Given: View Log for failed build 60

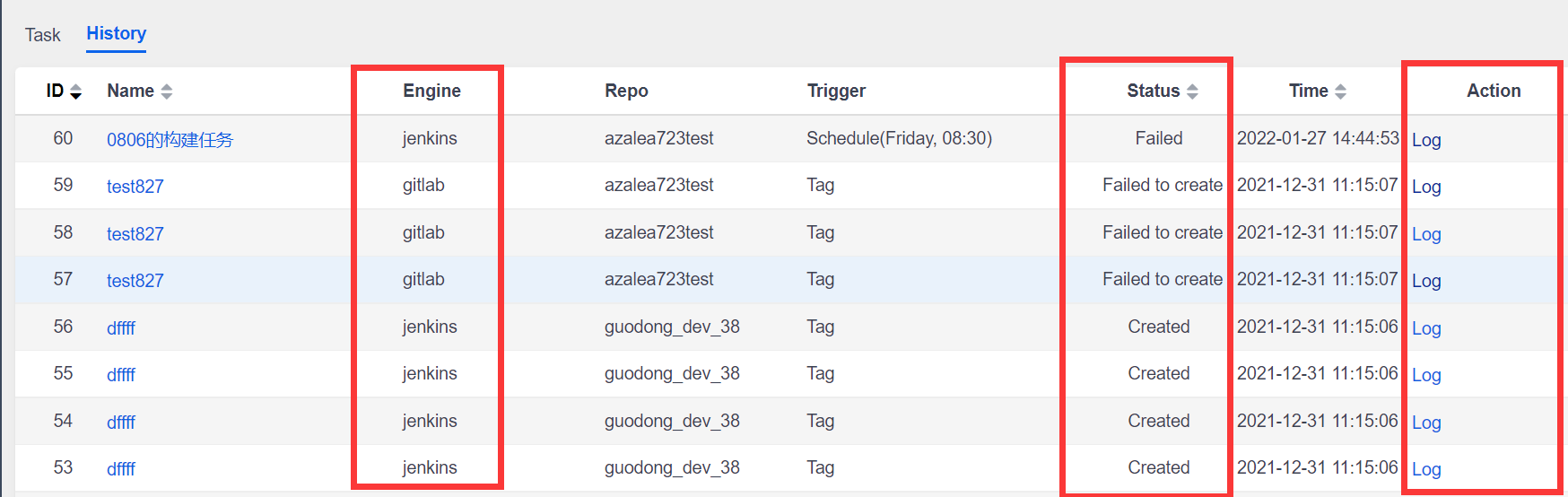Looking at the screenshot, I should tap(1426, 140).
